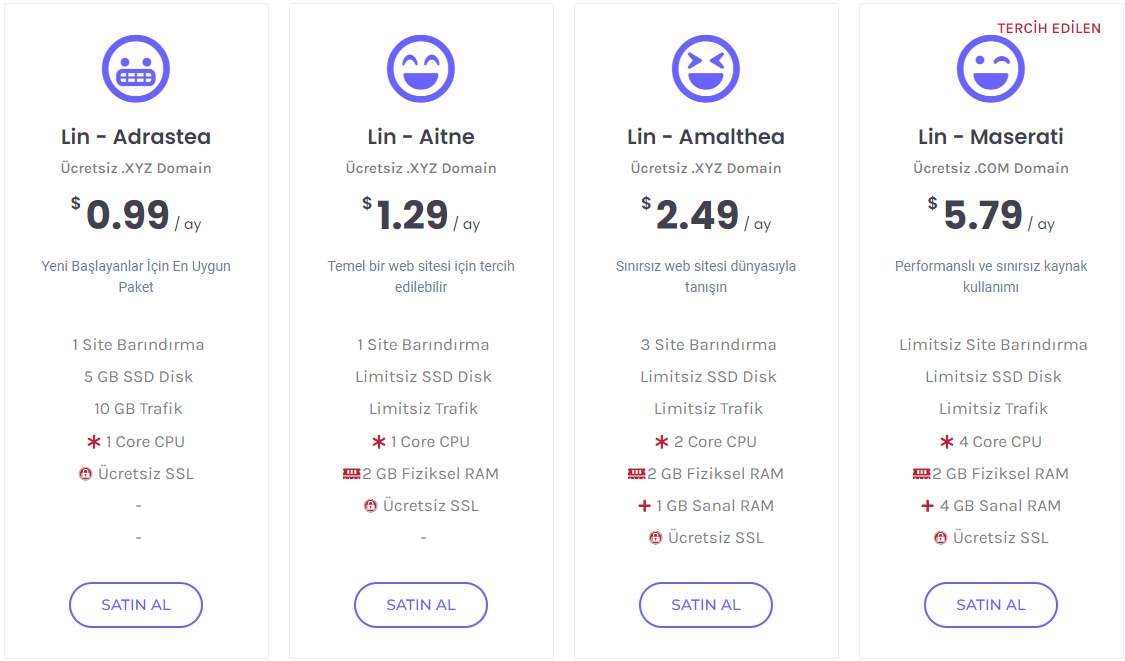The image size is (1125, 661).
Task: Buy the Lin - Amalthea plan with SATIN AL
Action: (706, 605)
